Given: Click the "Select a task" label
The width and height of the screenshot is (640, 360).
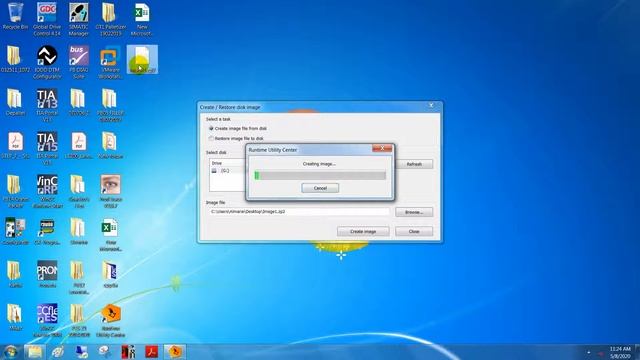Looking at the screenshot, I should [x=218, y=119].
